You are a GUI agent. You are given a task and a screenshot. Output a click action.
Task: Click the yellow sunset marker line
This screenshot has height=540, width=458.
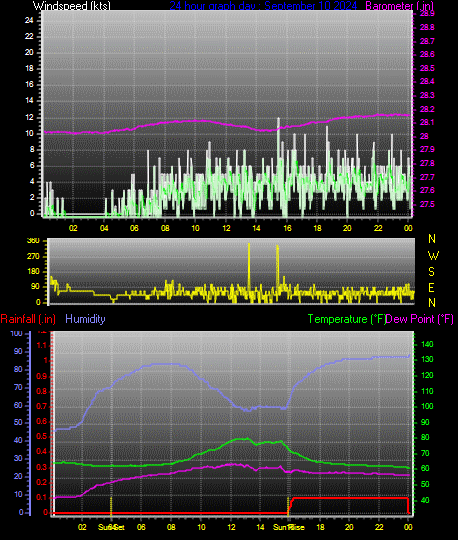111,506
